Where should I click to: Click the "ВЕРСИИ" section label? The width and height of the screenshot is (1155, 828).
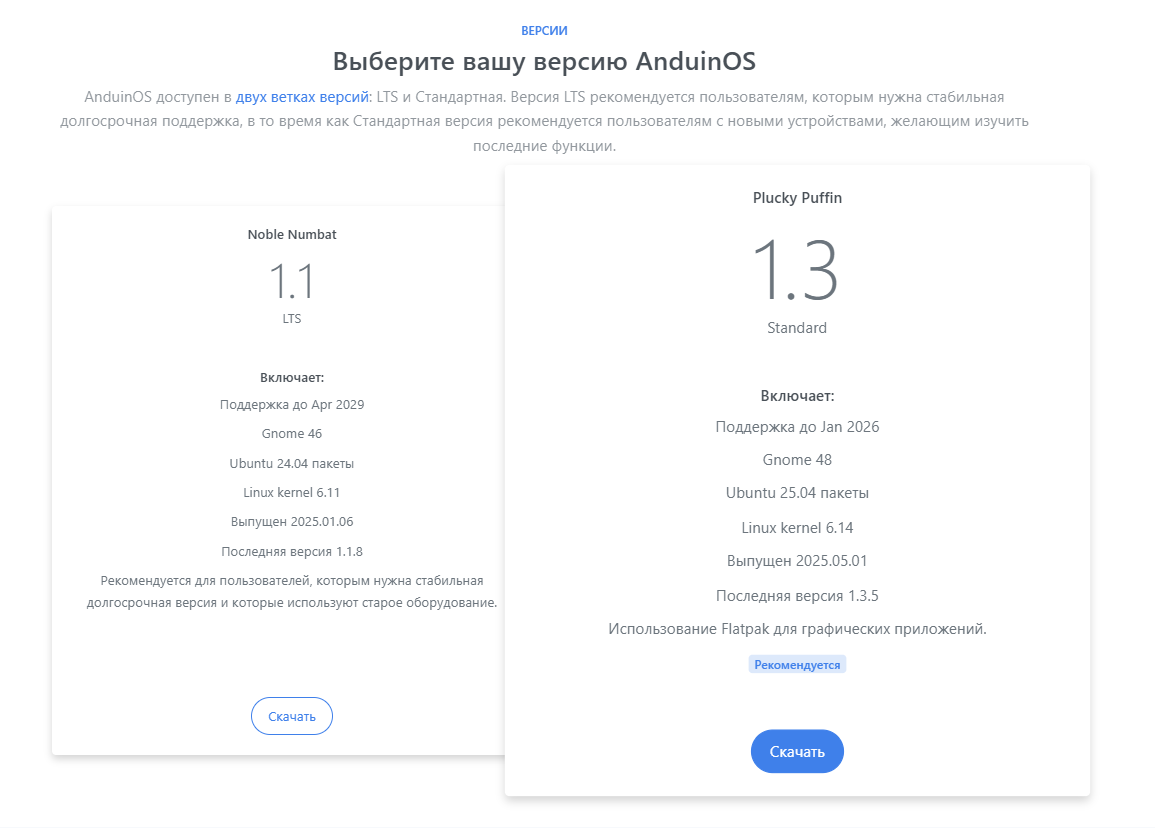(x=544, y=31)
